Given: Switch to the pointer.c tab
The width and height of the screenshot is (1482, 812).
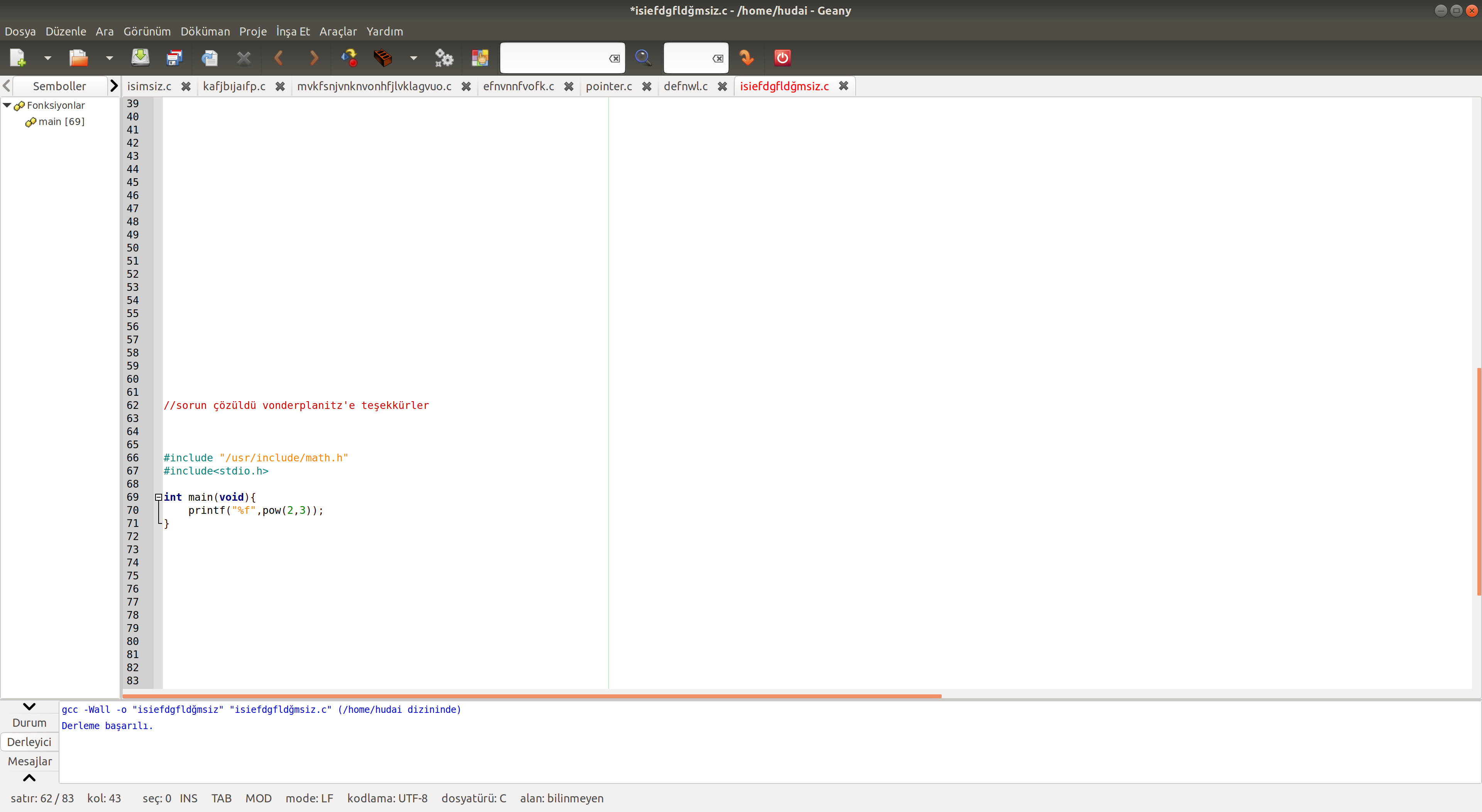Looking at the screenshot, I should click(609, 86).
